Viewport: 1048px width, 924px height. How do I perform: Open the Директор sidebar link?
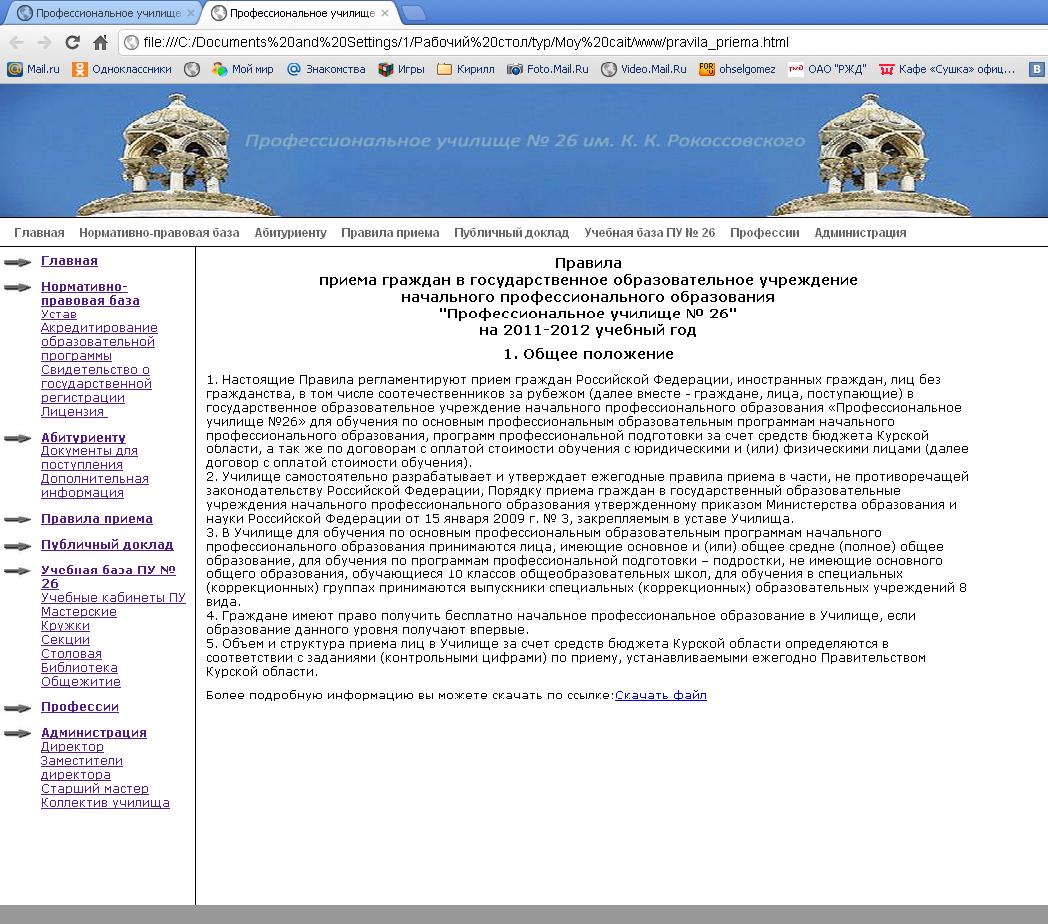click(72, 747)
